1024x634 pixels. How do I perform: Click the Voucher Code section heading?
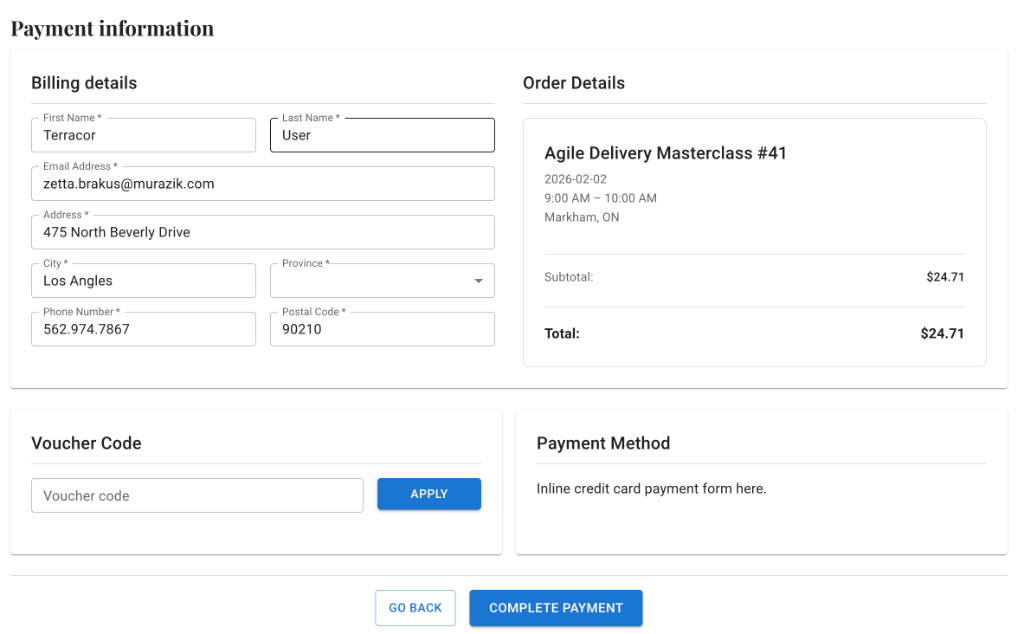click(x=86, y=443)
